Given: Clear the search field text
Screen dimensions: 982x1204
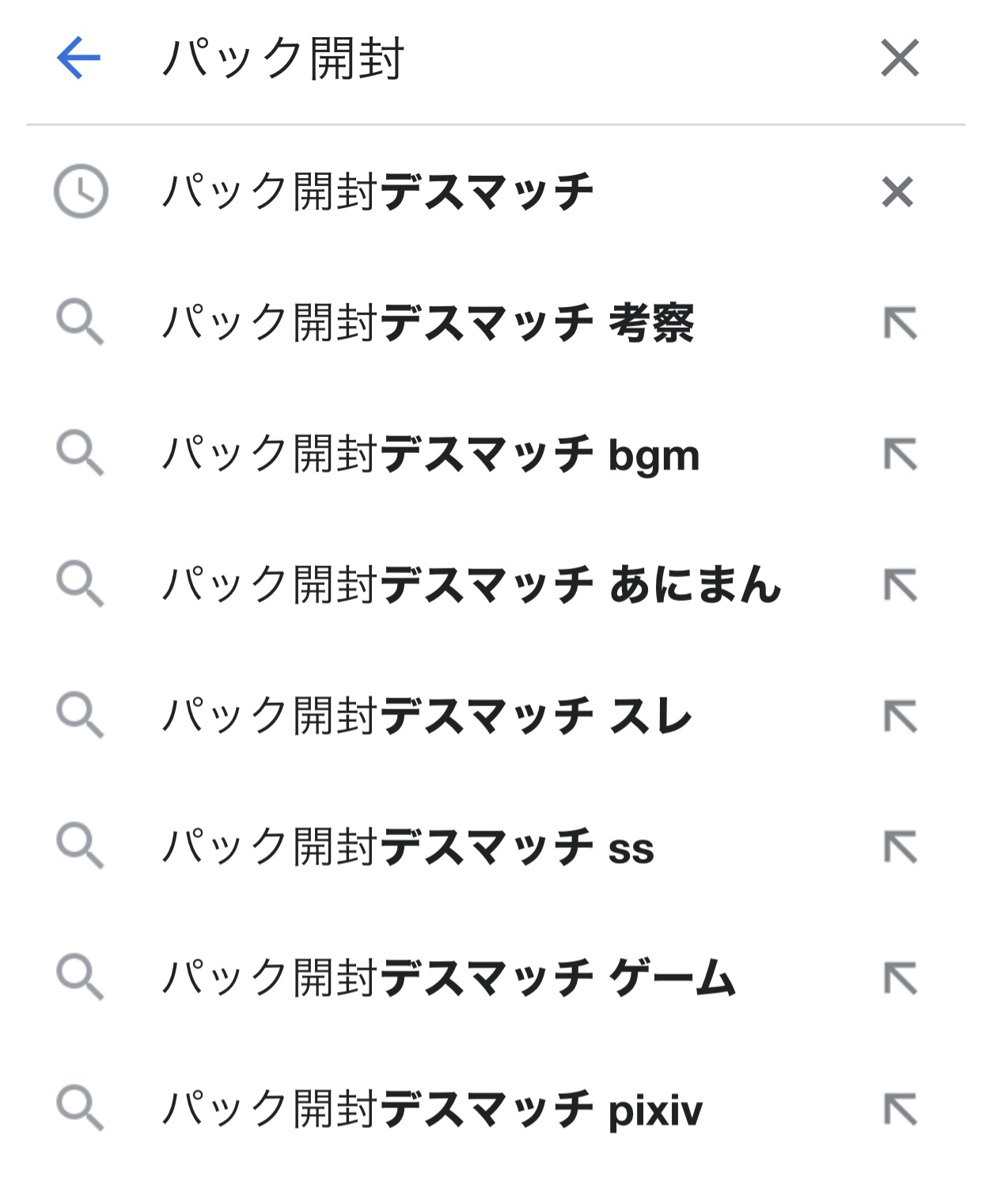Looking at the screenshot, I should 900,58.
